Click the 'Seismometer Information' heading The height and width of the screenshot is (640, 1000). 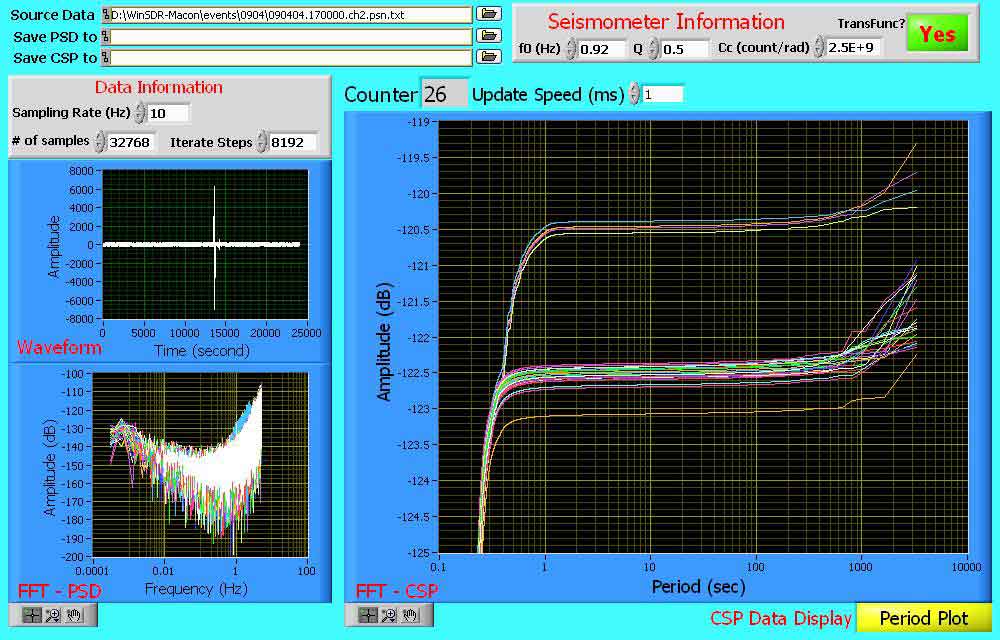click(666, 22)
